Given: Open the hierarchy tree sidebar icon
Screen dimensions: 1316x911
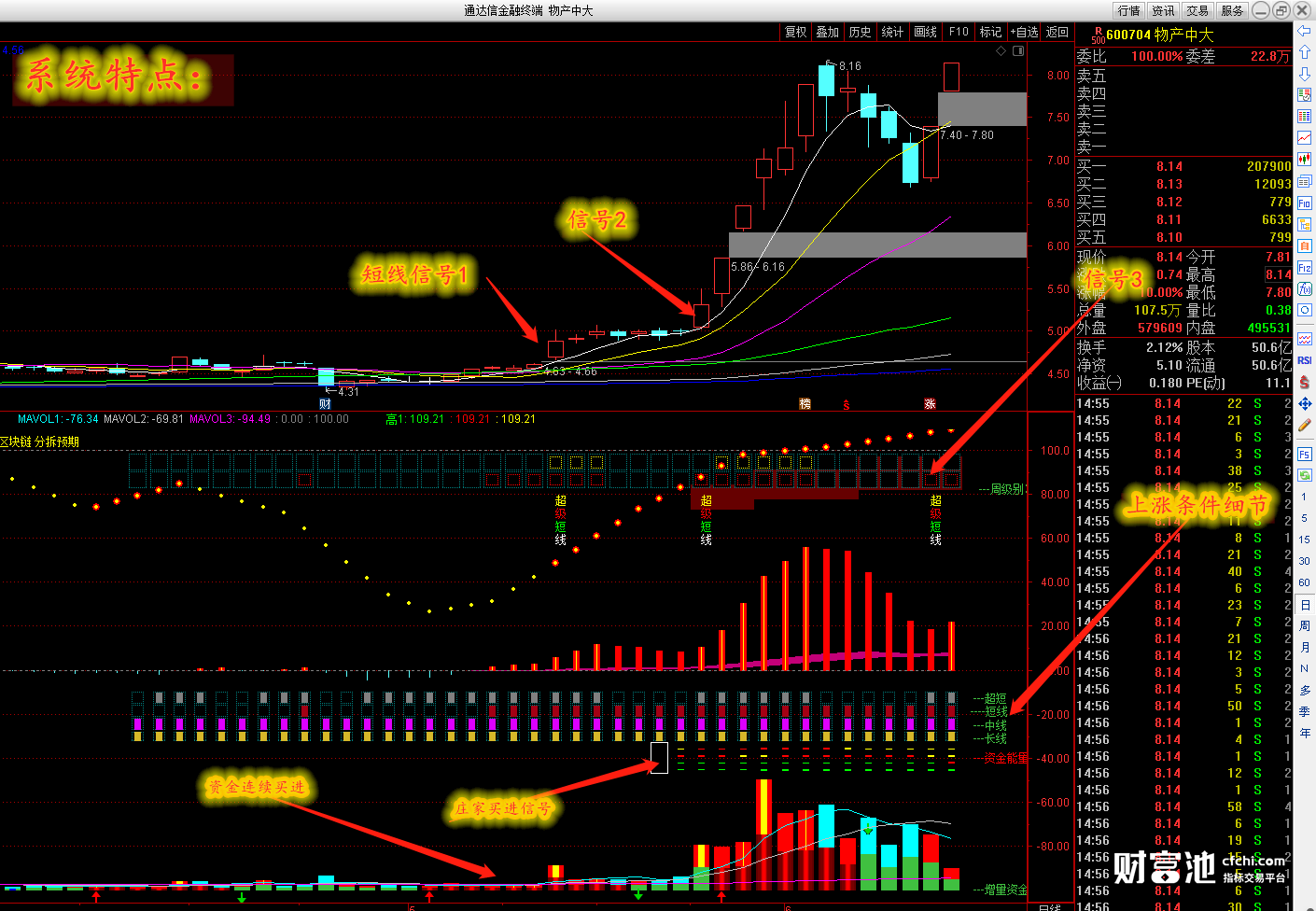Looking at the screenshot, I should (1305, 224).
